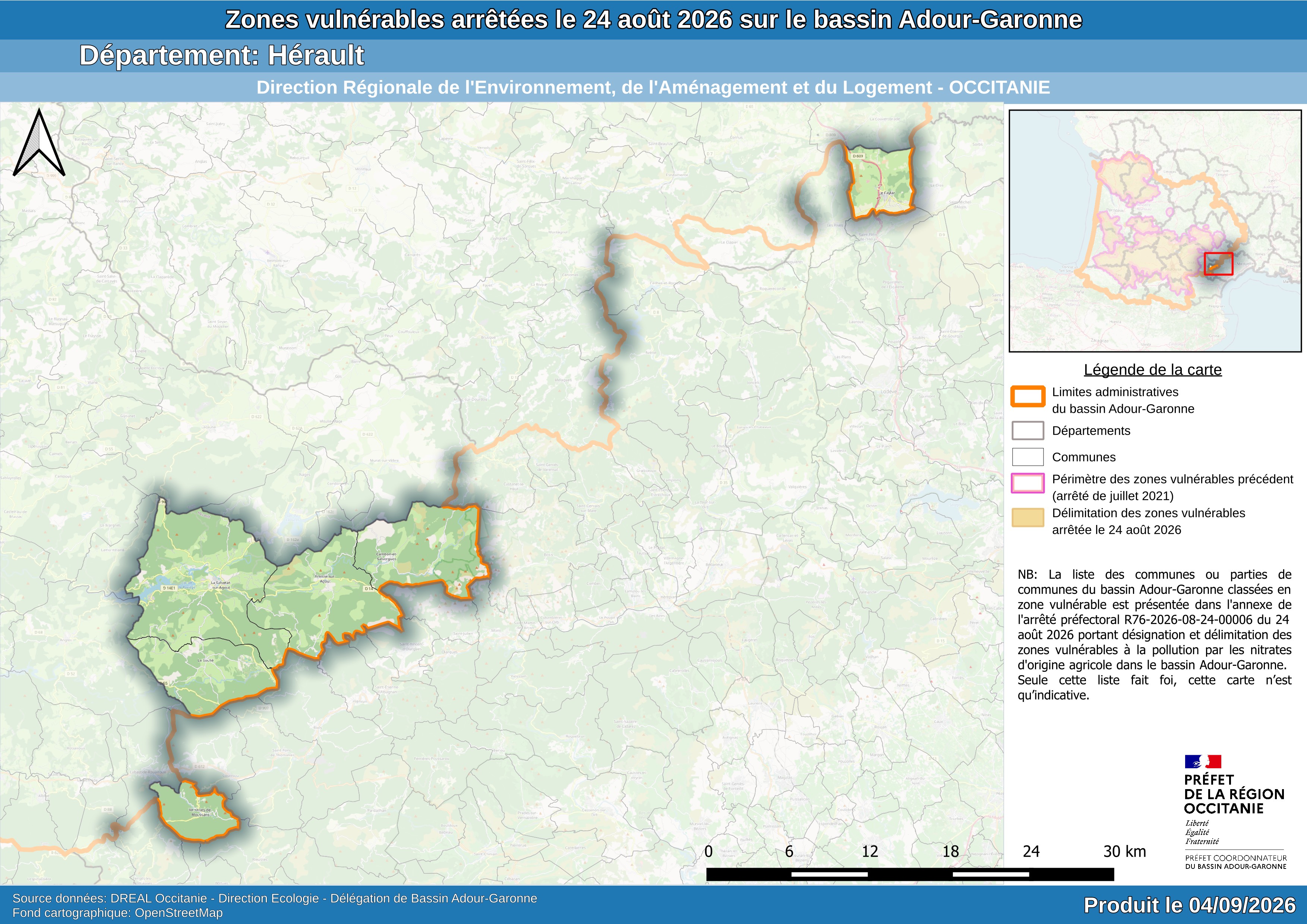Click the pink 2021 perimeter legend symbol

coord(1027,483)
